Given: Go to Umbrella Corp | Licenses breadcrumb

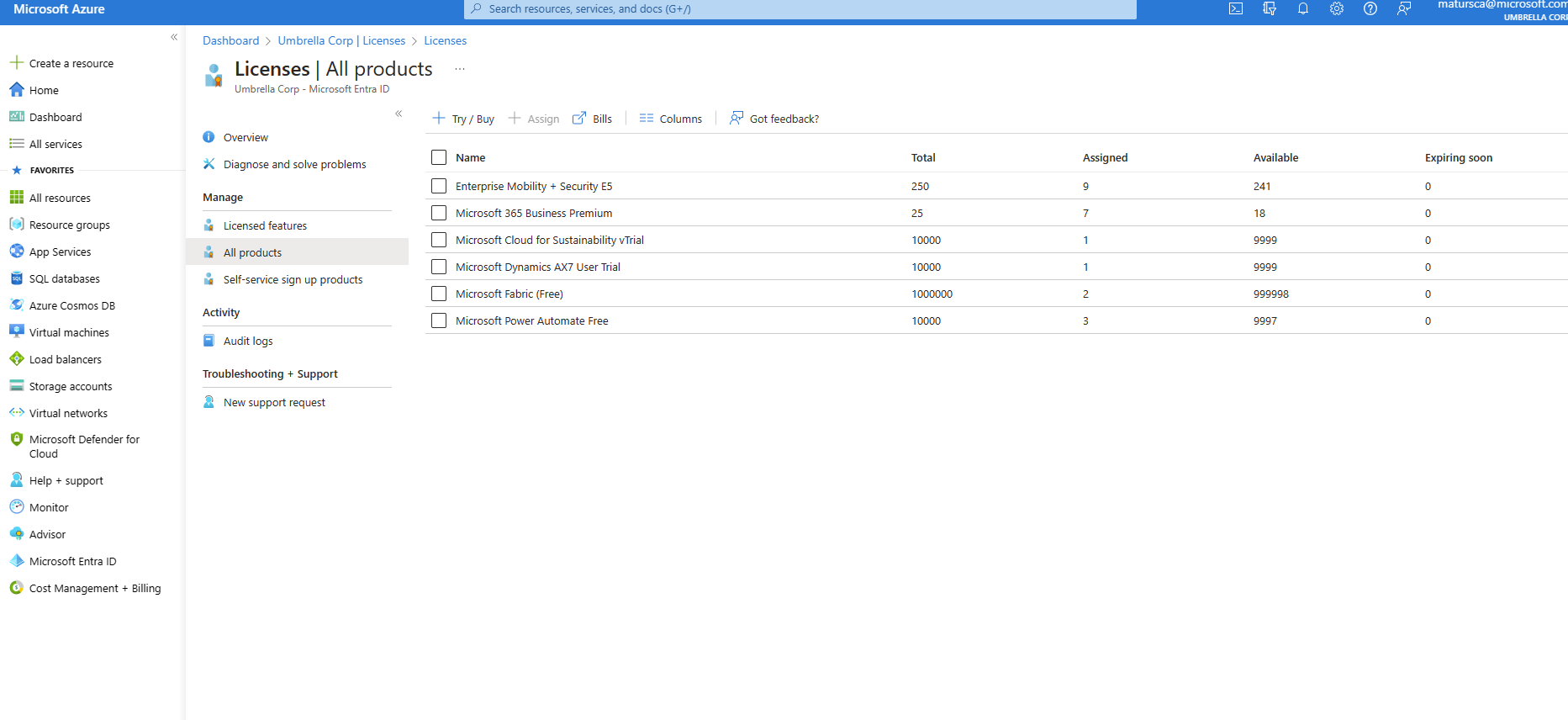Looking at the screenshot, I should [341, 40].
